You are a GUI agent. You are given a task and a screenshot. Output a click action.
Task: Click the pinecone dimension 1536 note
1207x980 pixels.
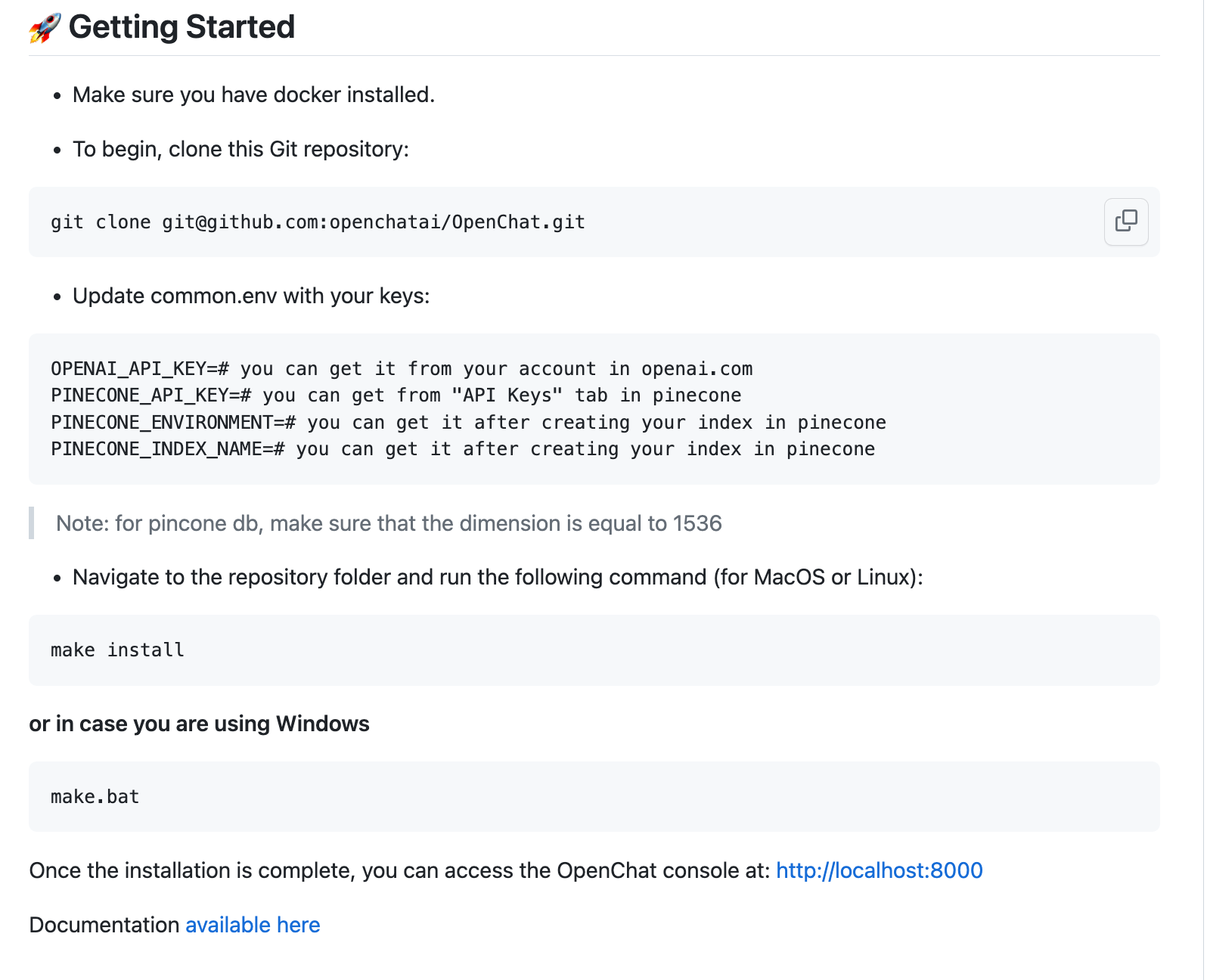[389, 523]
